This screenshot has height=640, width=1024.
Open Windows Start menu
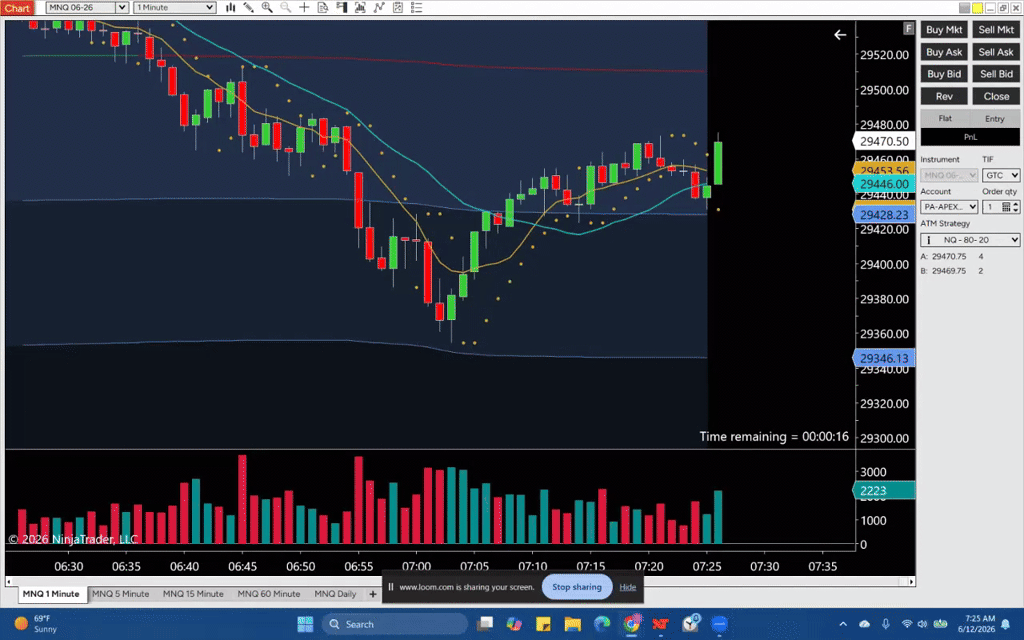[305, 624]
